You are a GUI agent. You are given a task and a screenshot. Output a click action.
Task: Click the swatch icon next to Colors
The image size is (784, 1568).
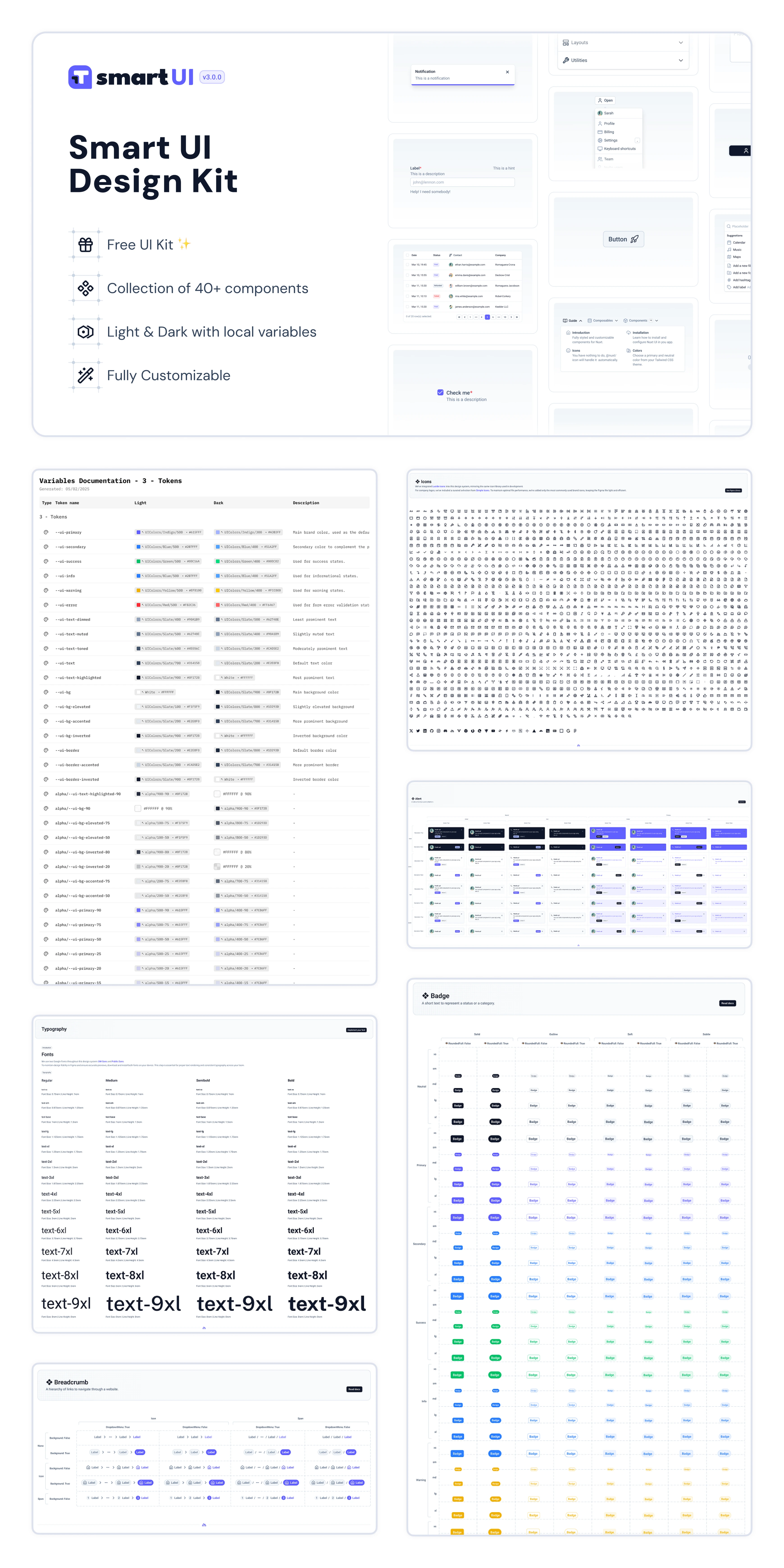(629, 351)
